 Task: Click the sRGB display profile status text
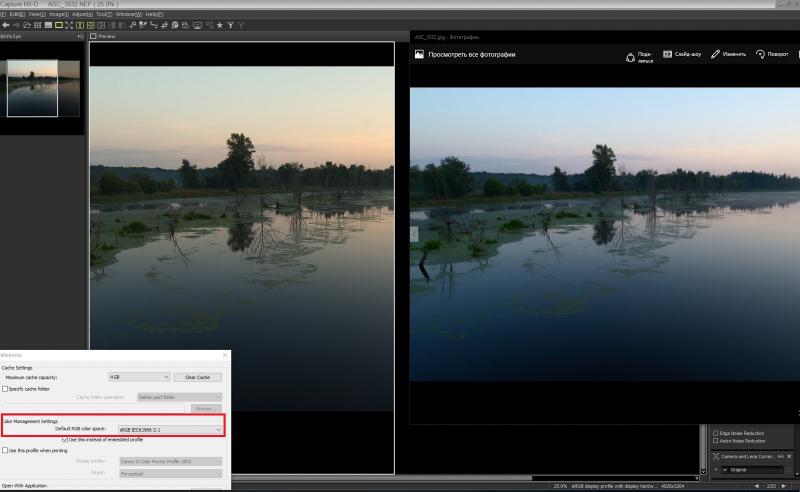(613, 486)
